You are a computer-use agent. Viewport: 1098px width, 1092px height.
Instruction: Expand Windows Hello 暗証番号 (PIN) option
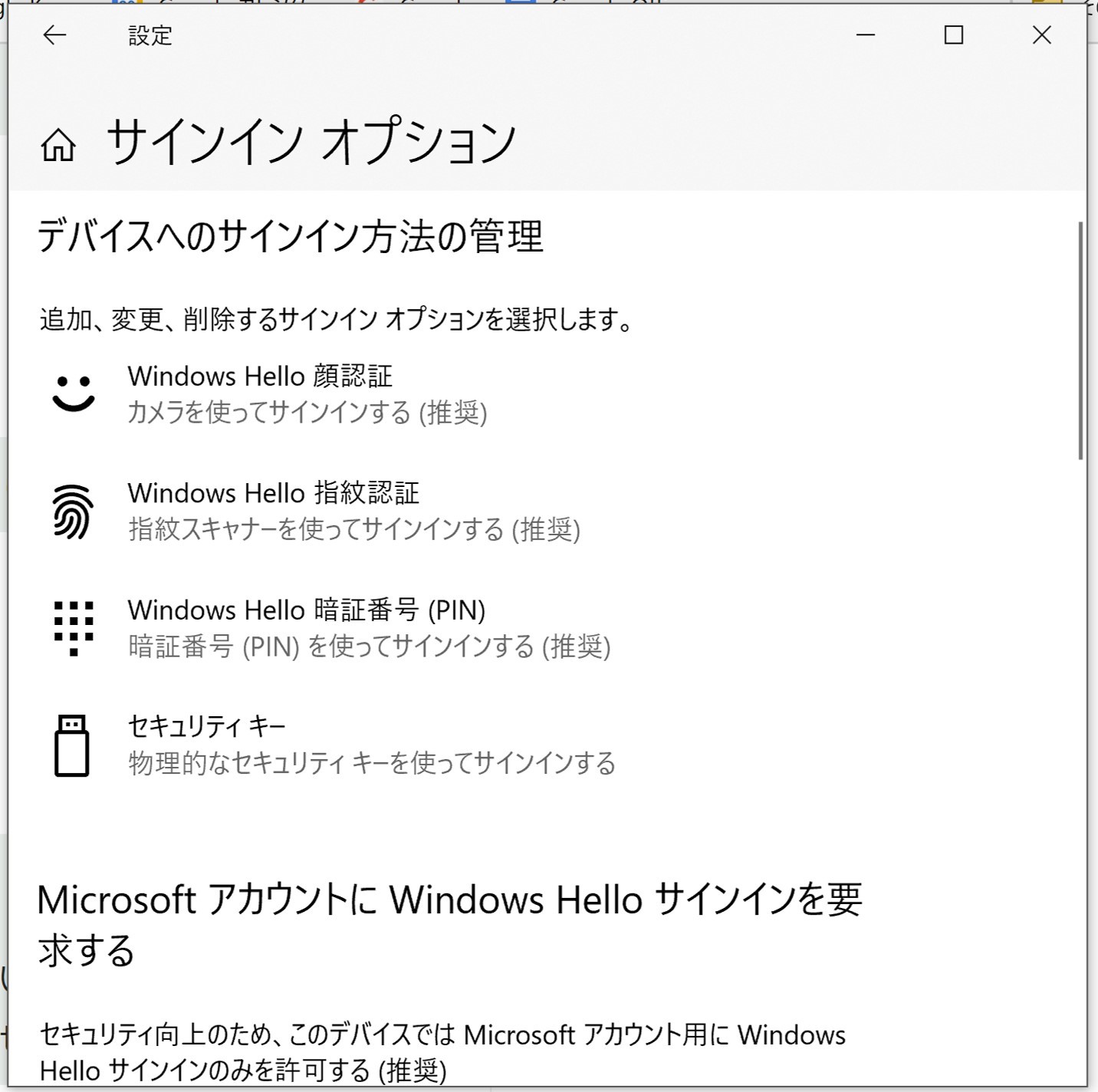[x=306, y=610]
